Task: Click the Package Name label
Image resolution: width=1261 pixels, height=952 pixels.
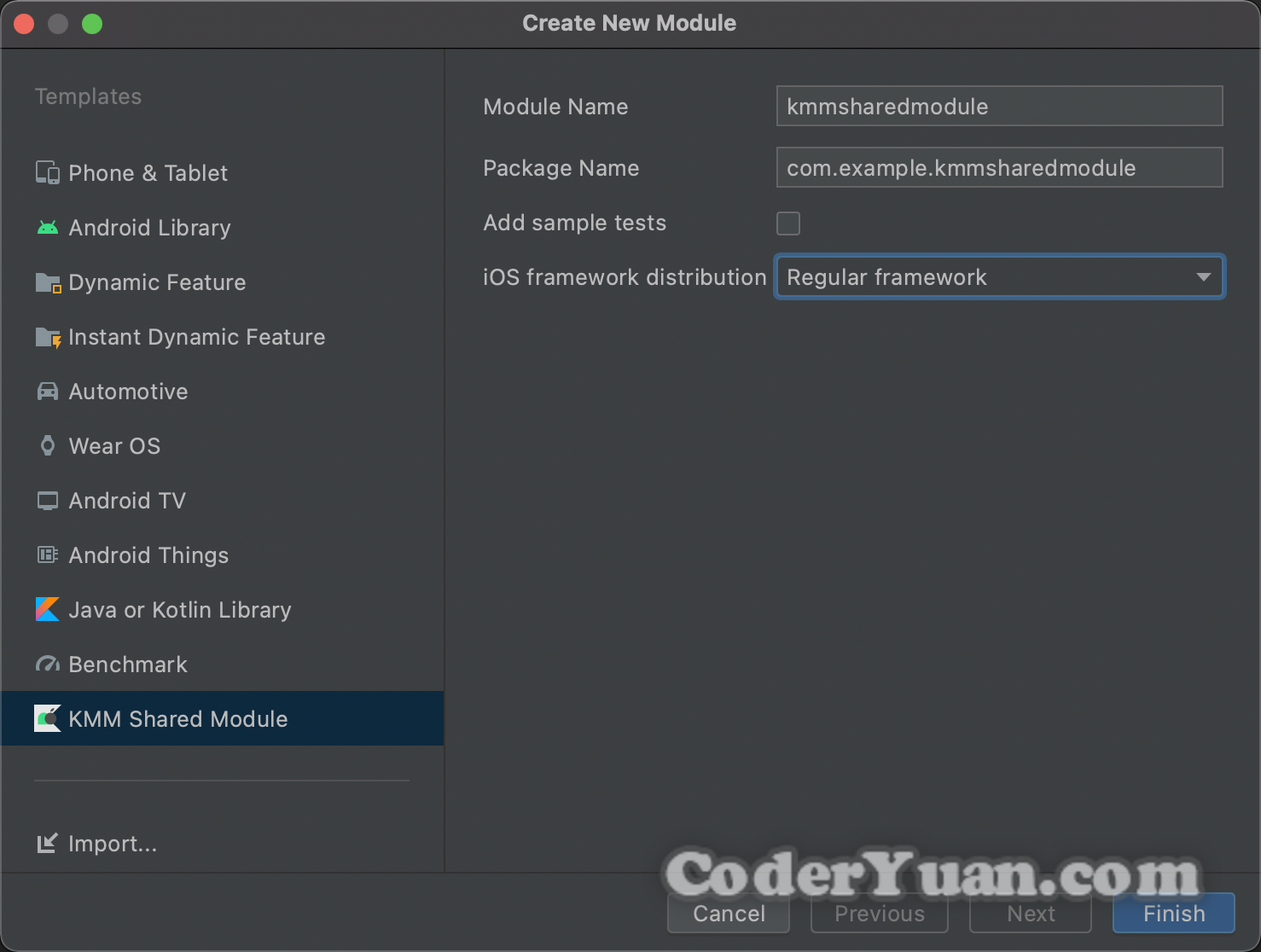Action: pyautogui.click(x=561, y=168)
